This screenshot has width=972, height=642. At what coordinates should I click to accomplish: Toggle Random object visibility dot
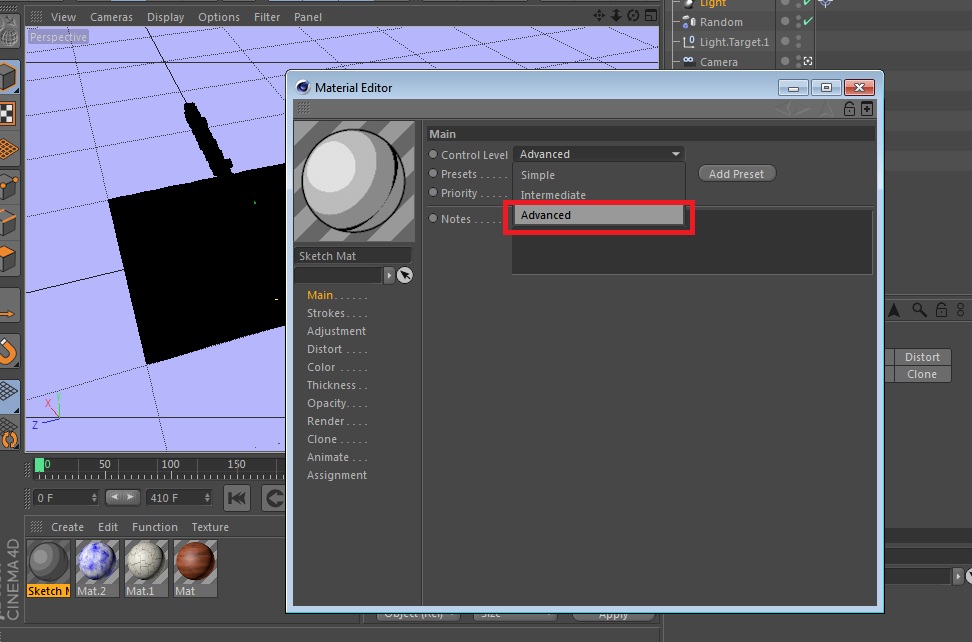coord(785,21)
